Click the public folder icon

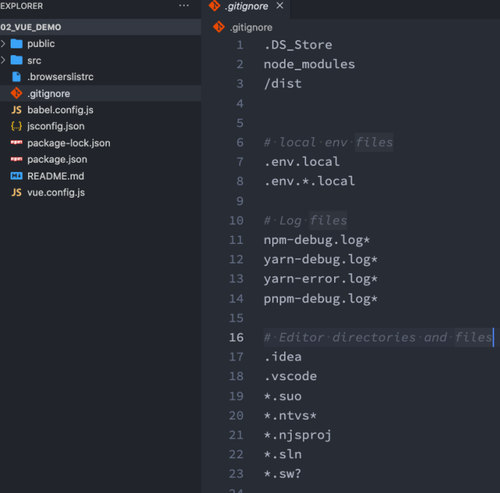pyautogui.click(x=16, y=44)
